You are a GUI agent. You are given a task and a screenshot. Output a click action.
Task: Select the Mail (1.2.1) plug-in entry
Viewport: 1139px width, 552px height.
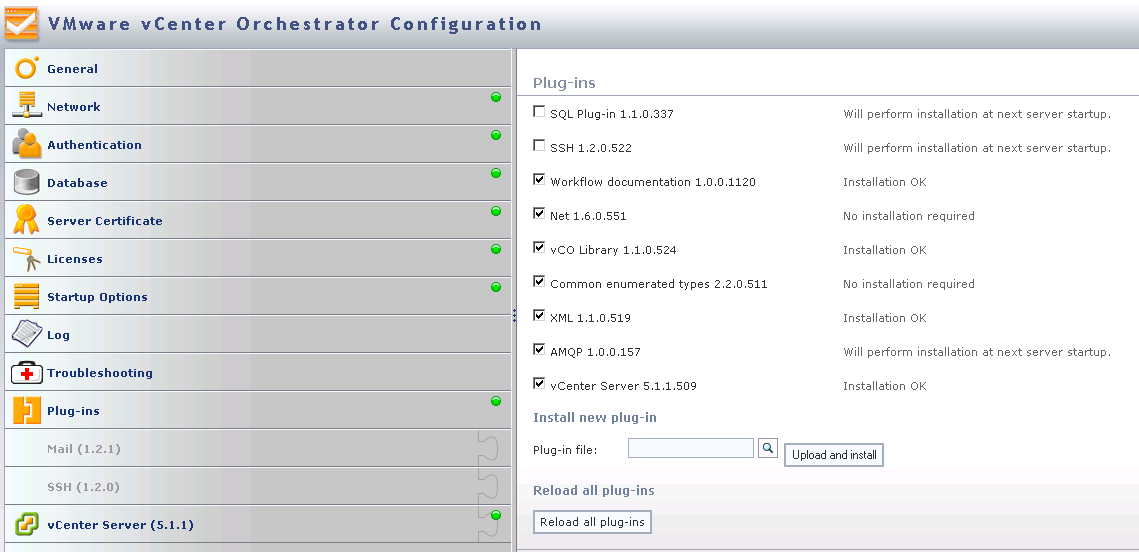(83, 449)
